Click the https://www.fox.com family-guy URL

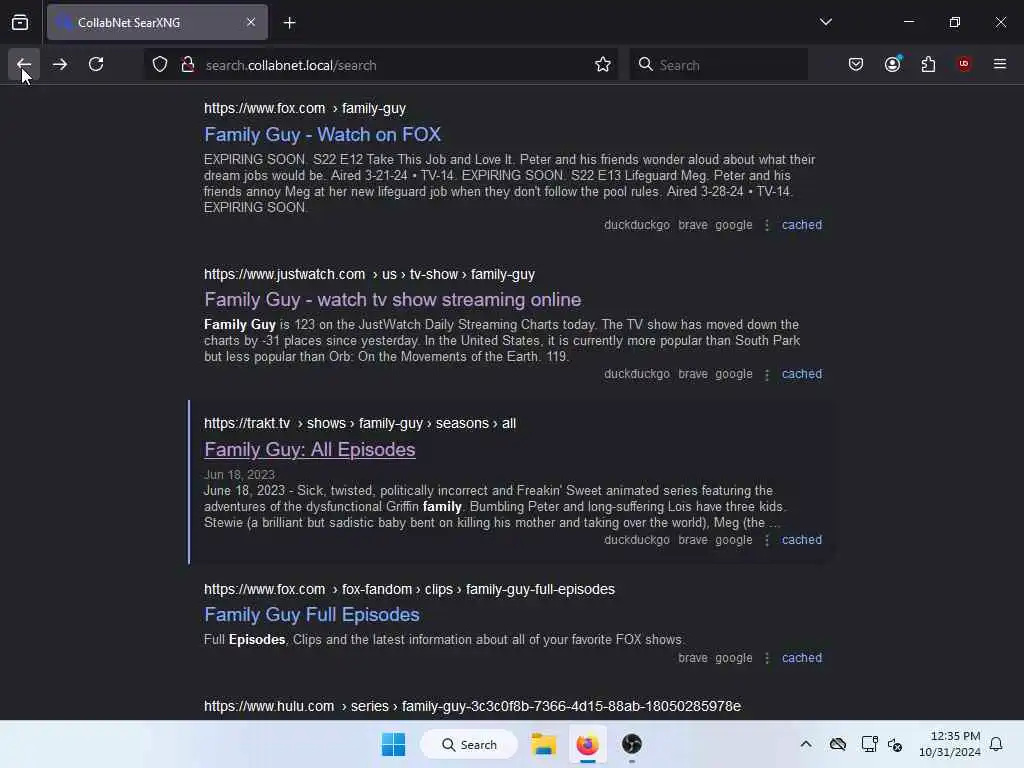pyautogui.click(x=304, y=108)
